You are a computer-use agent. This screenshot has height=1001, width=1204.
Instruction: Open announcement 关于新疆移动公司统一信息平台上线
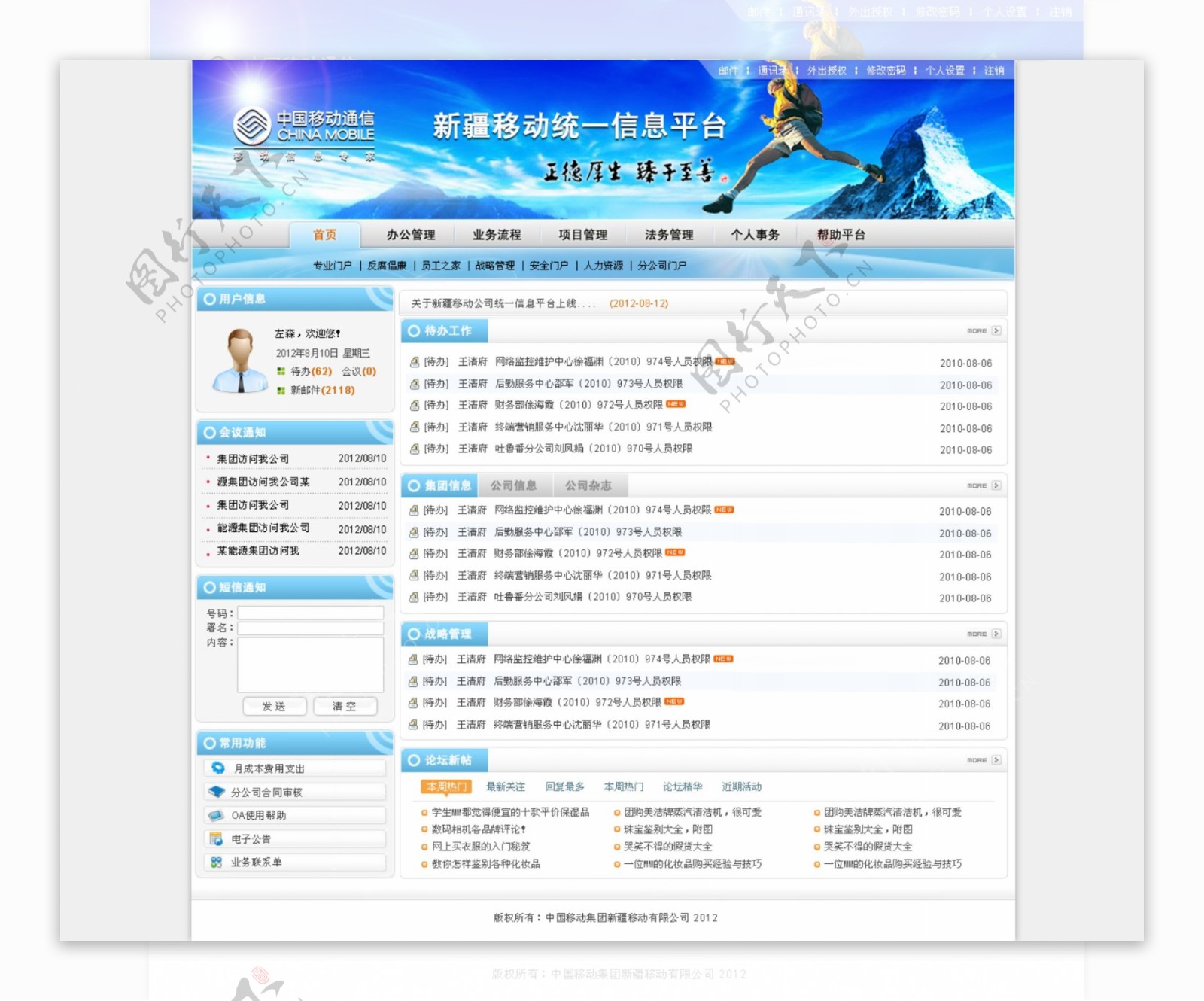click(503, 303)
